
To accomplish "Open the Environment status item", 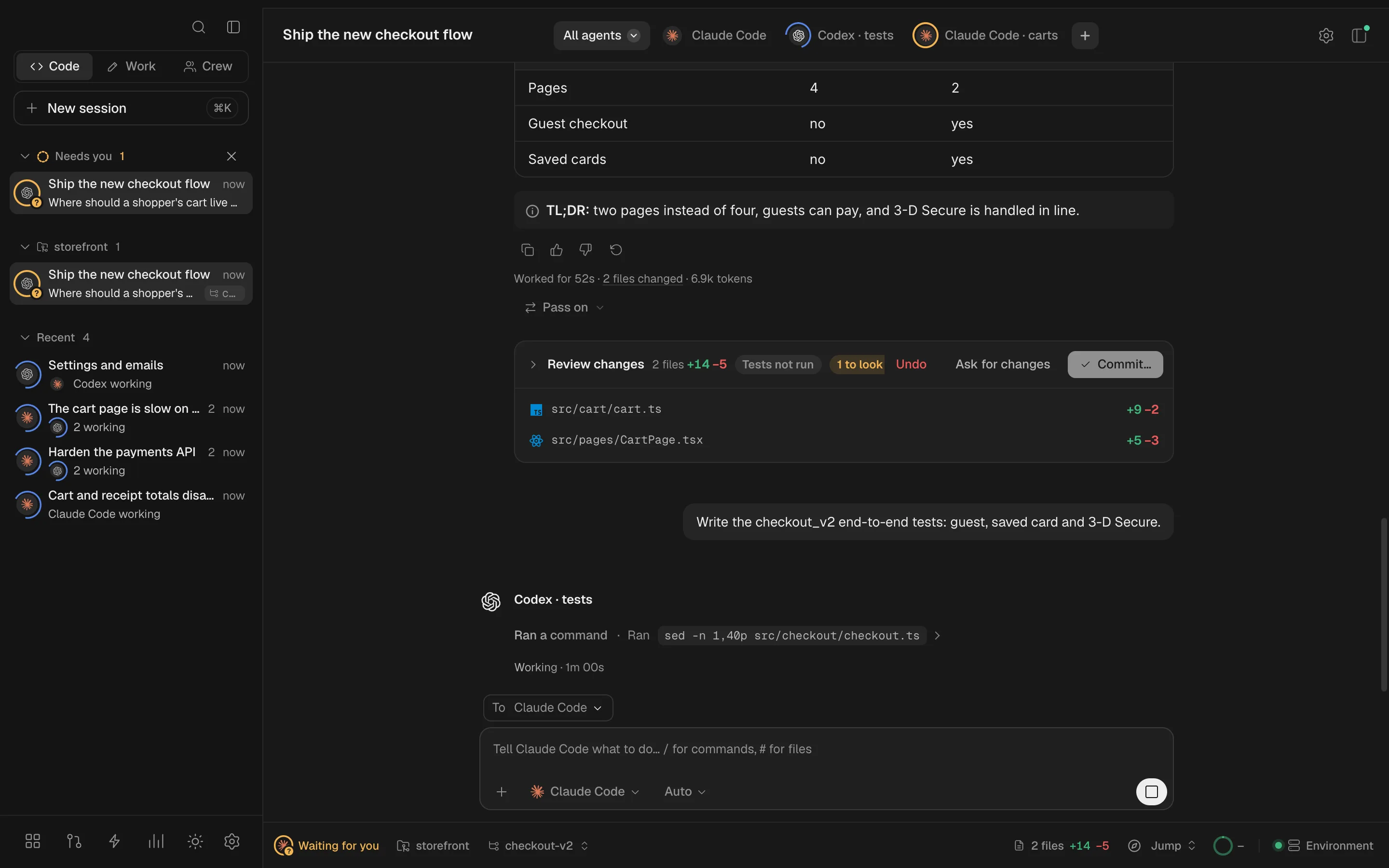I will point(1323,846).
